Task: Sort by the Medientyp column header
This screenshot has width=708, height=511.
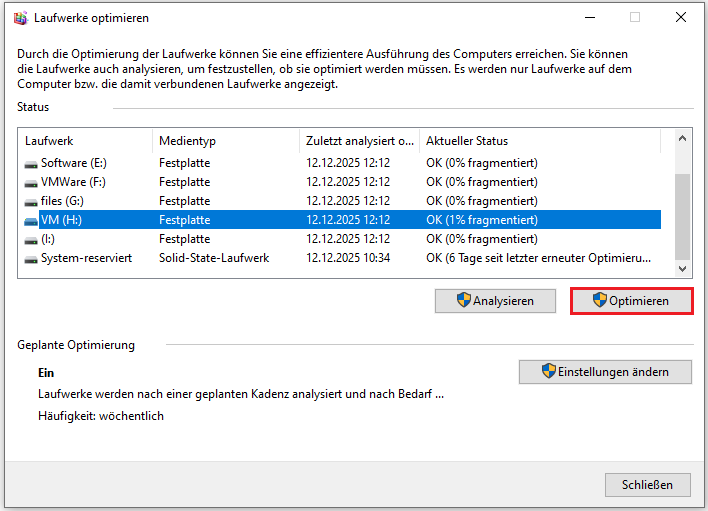Action: [226, 141]
